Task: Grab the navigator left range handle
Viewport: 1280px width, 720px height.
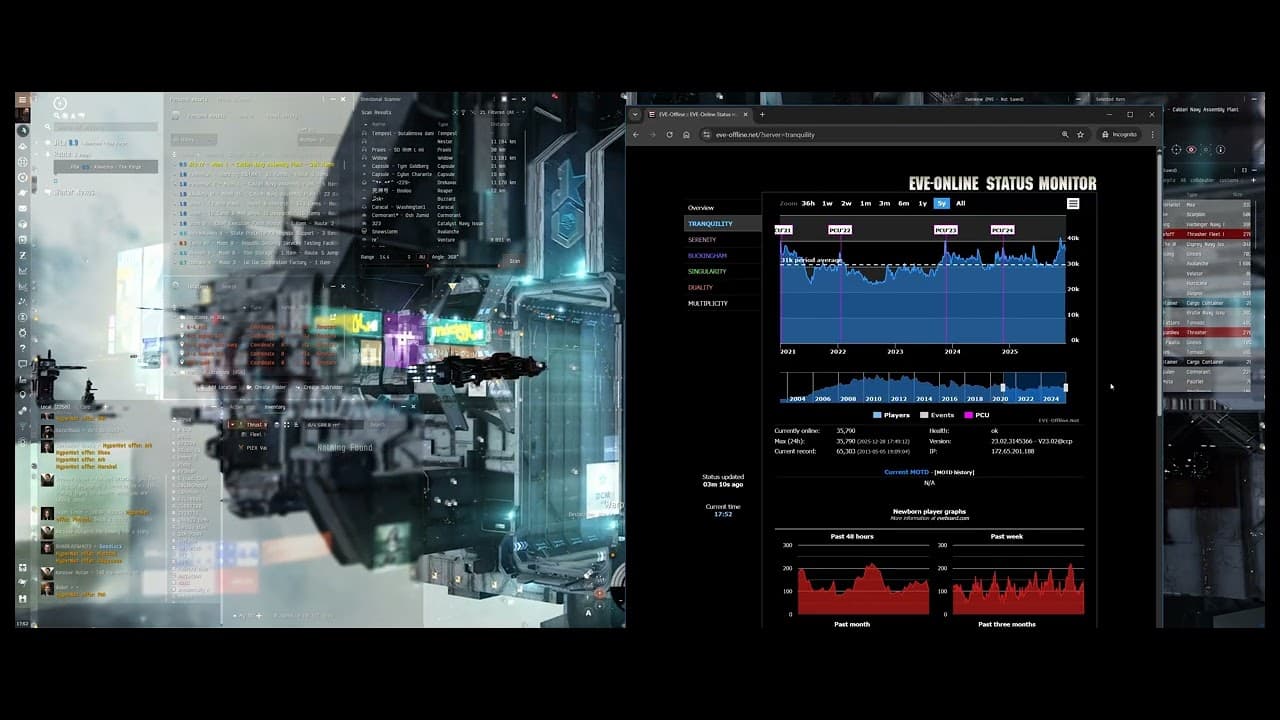Action: pyautogui.click(x=1003, y=387)
